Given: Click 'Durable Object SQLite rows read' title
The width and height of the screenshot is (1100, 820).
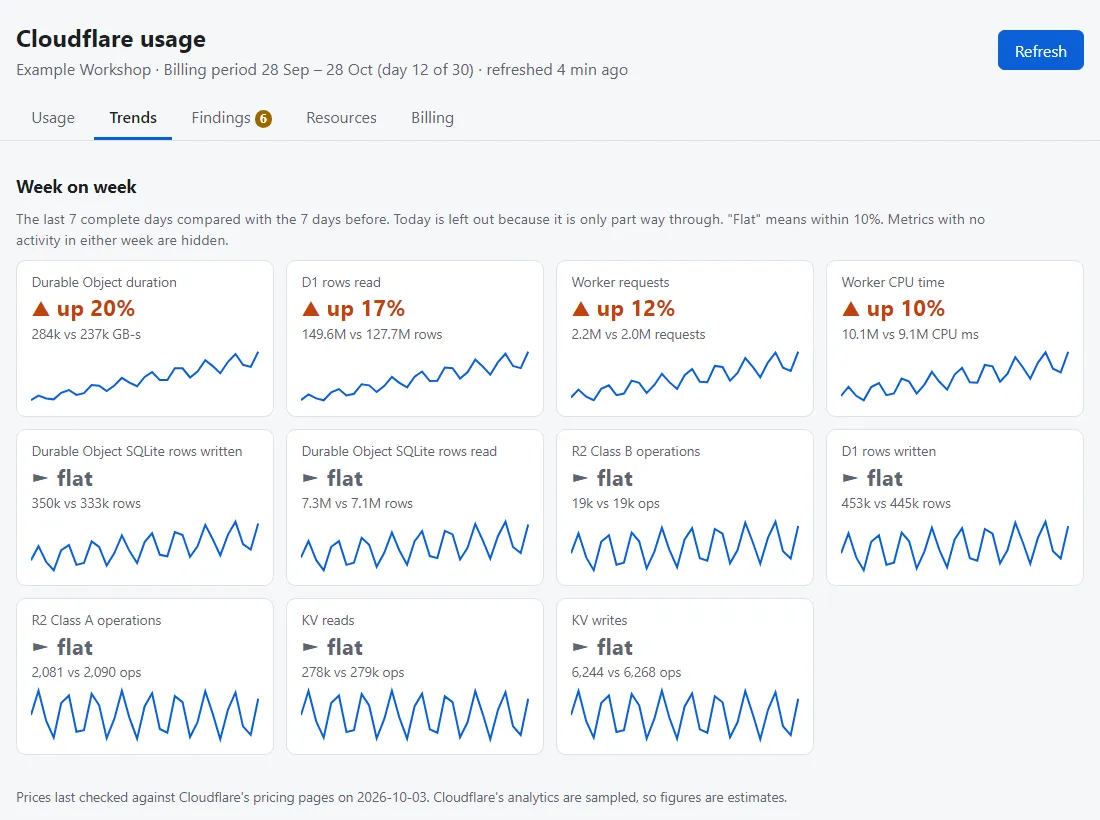Looking at the screenshot, I should [x=399, y=451].
